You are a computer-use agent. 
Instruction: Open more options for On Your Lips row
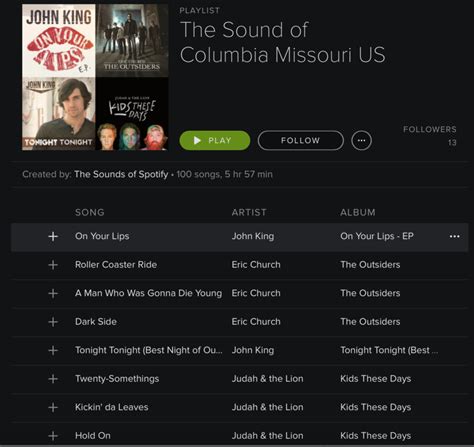point(455,236)
